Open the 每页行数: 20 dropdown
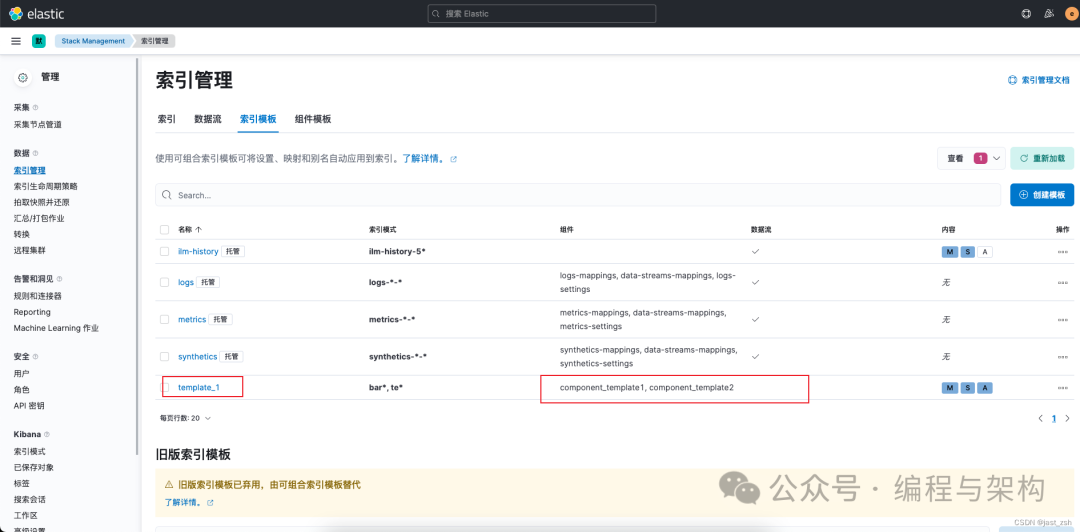 (185, 418)
